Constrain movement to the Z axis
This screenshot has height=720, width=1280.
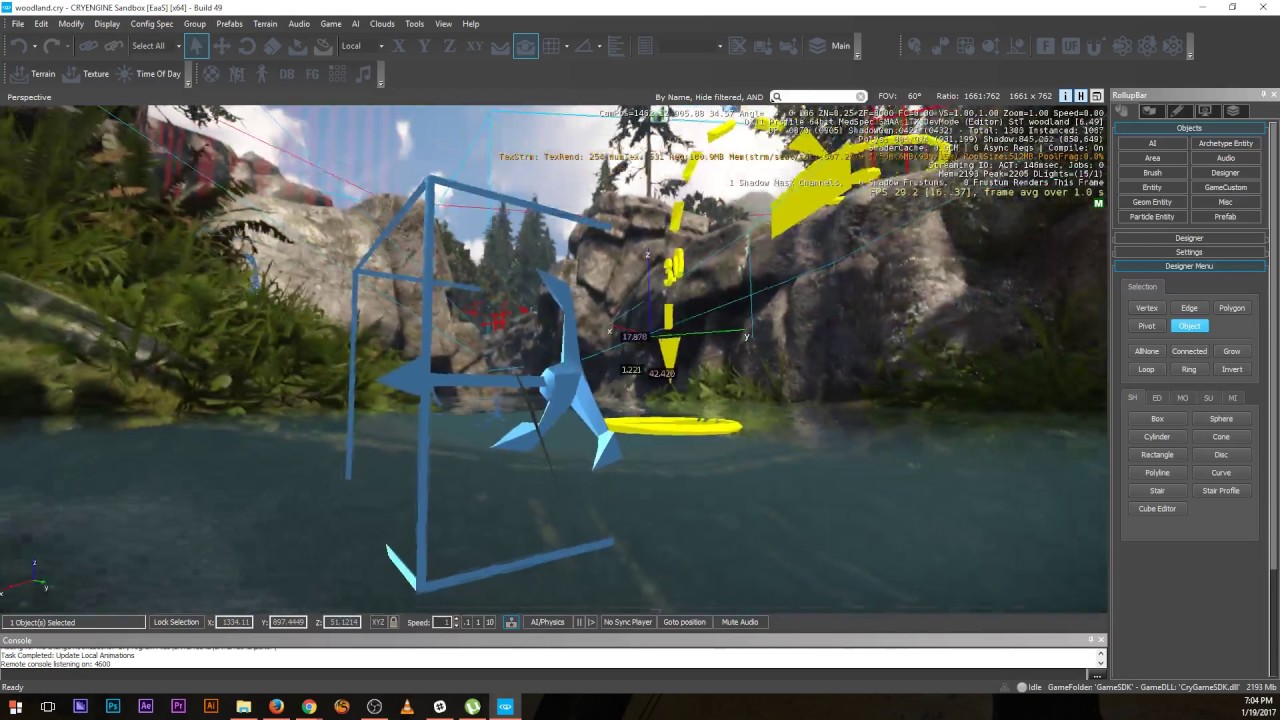click(x=449, y=46)
